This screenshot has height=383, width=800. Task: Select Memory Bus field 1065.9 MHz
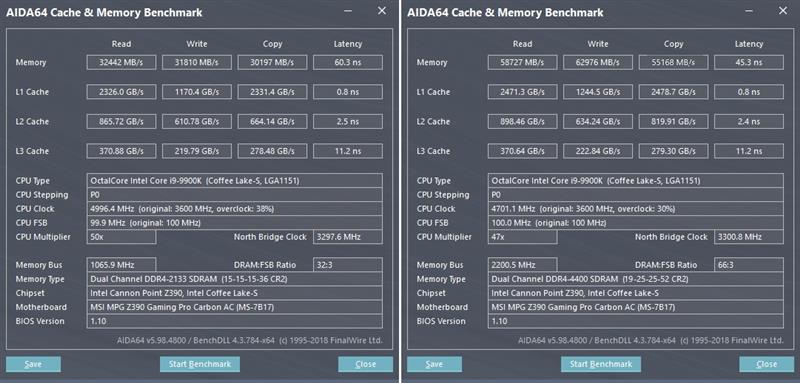tap(121, 265)
